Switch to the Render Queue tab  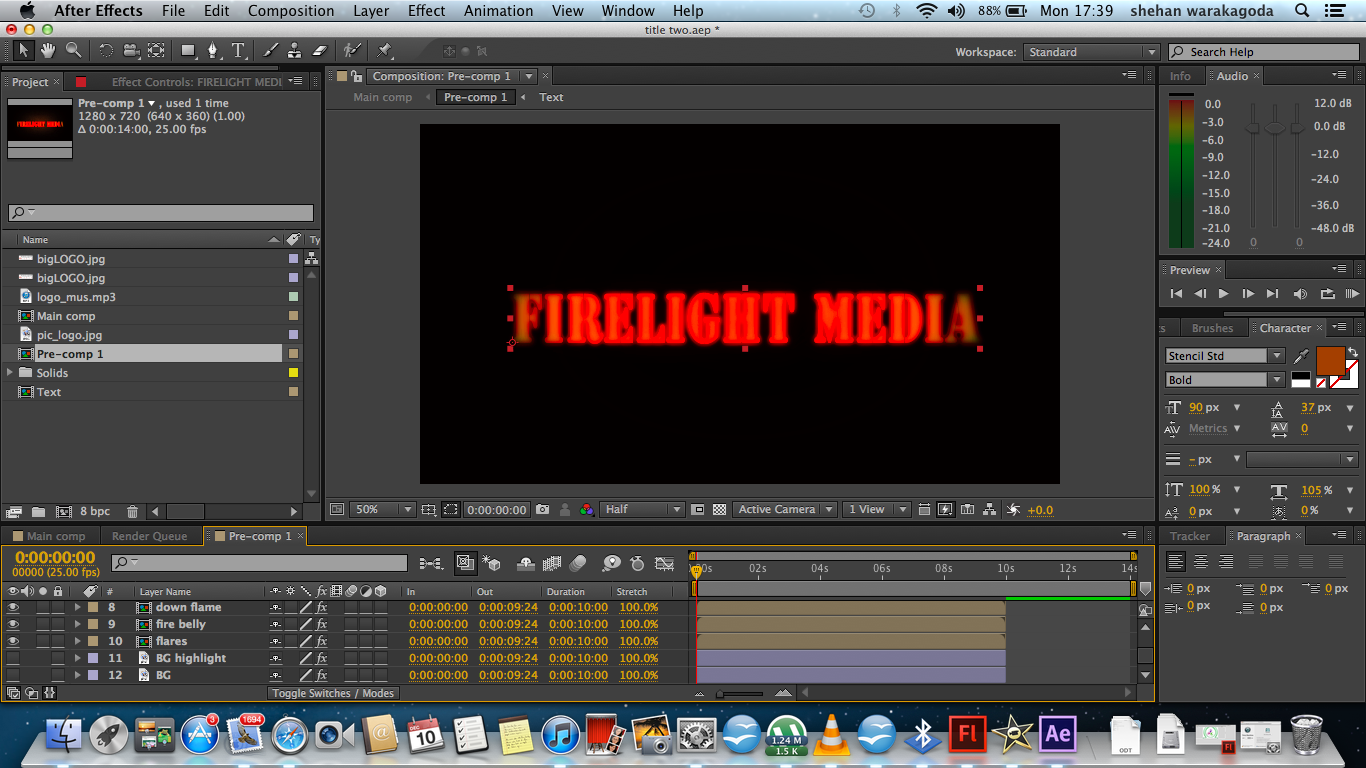click(x=152, y=535)
